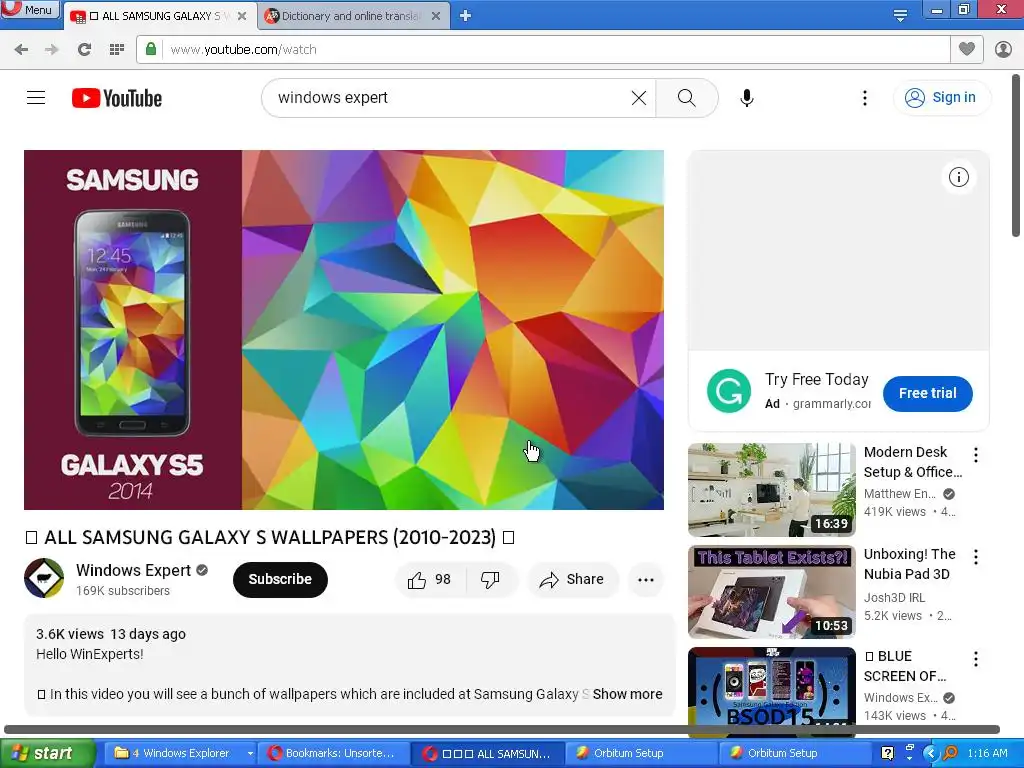Open the Opera Menu button
Image resolution: width=1024 pixels, height=768 pixels.
tap(29, 10)
